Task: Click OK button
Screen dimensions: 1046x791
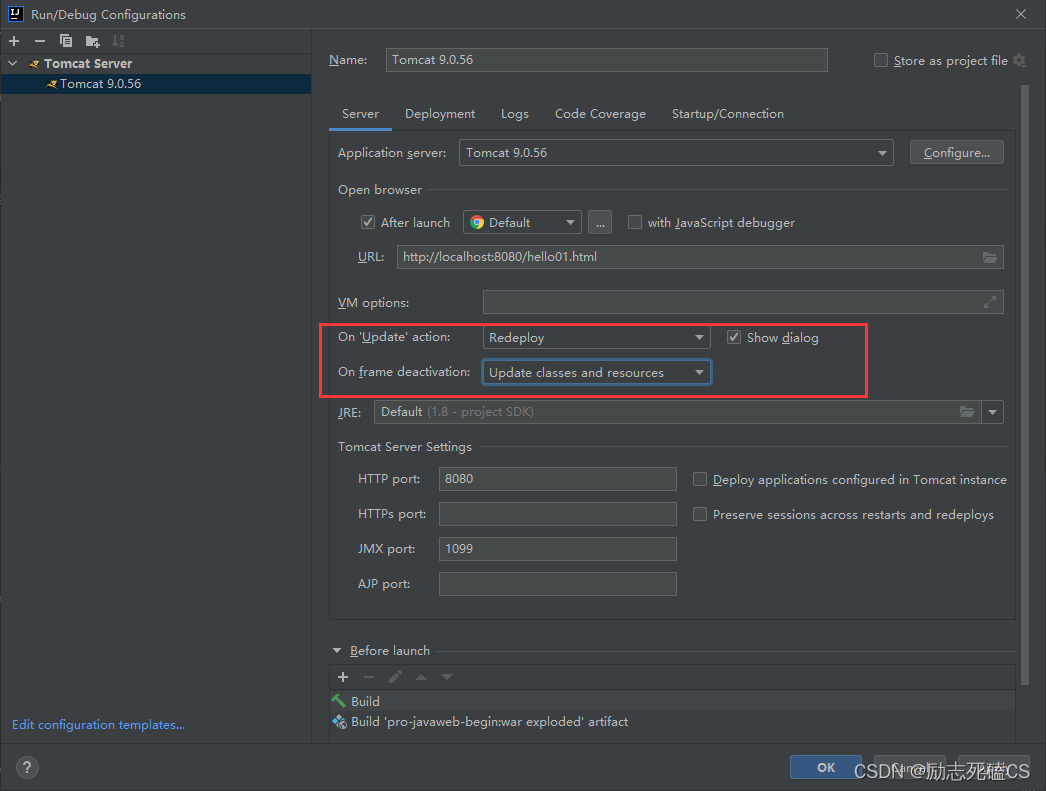Action: (826, 767)
